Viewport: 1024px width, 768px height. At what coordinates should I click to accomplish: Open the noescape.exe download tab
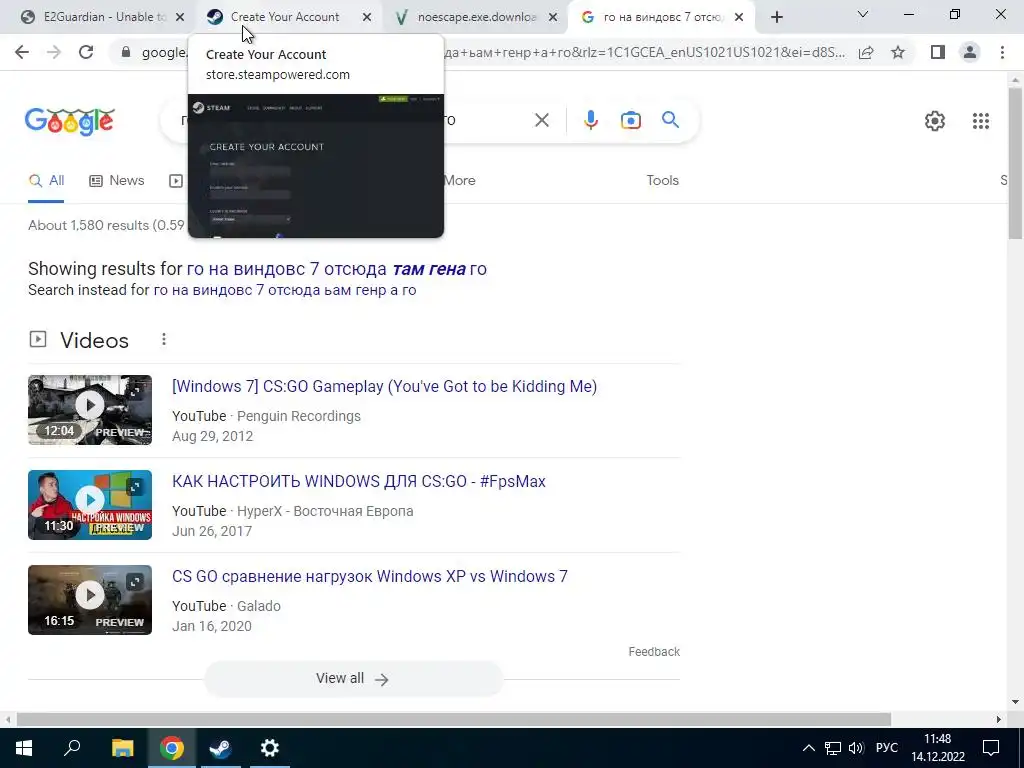tap(476, 17)
